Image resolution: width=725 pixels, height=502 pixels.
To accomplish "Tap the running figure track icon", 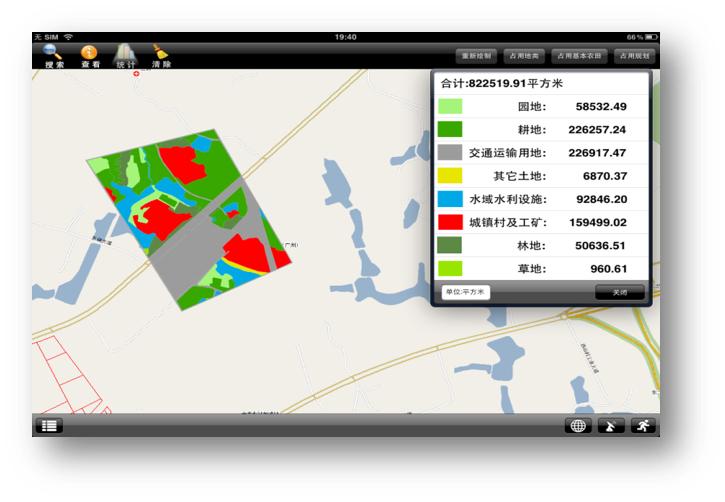I will pos(641,425).
